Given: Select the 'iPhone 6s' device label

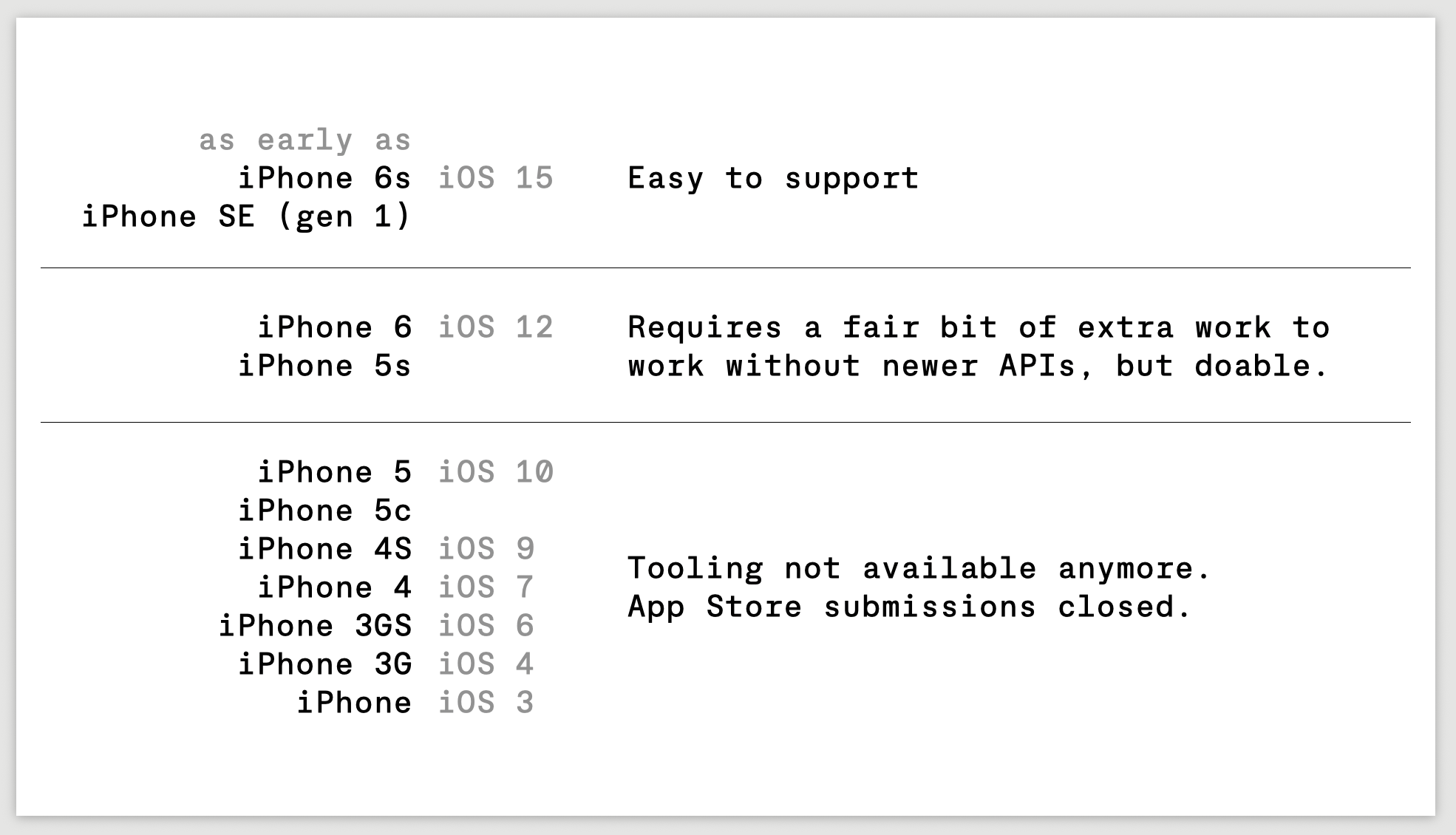Looking at the screenshot, I should point(324,178).
